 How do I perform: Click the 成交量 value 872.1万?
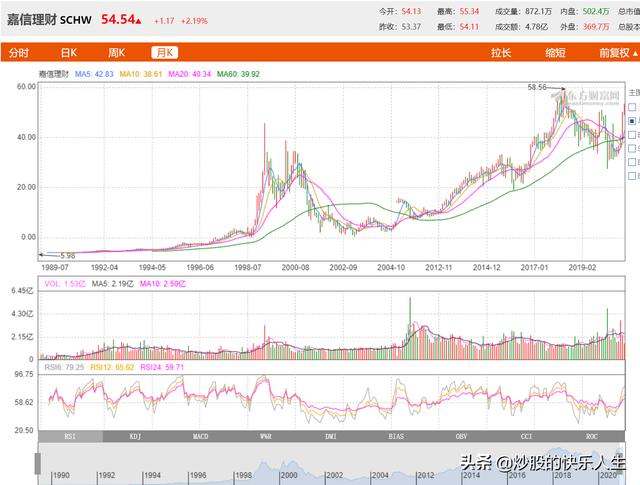point(538,11)
